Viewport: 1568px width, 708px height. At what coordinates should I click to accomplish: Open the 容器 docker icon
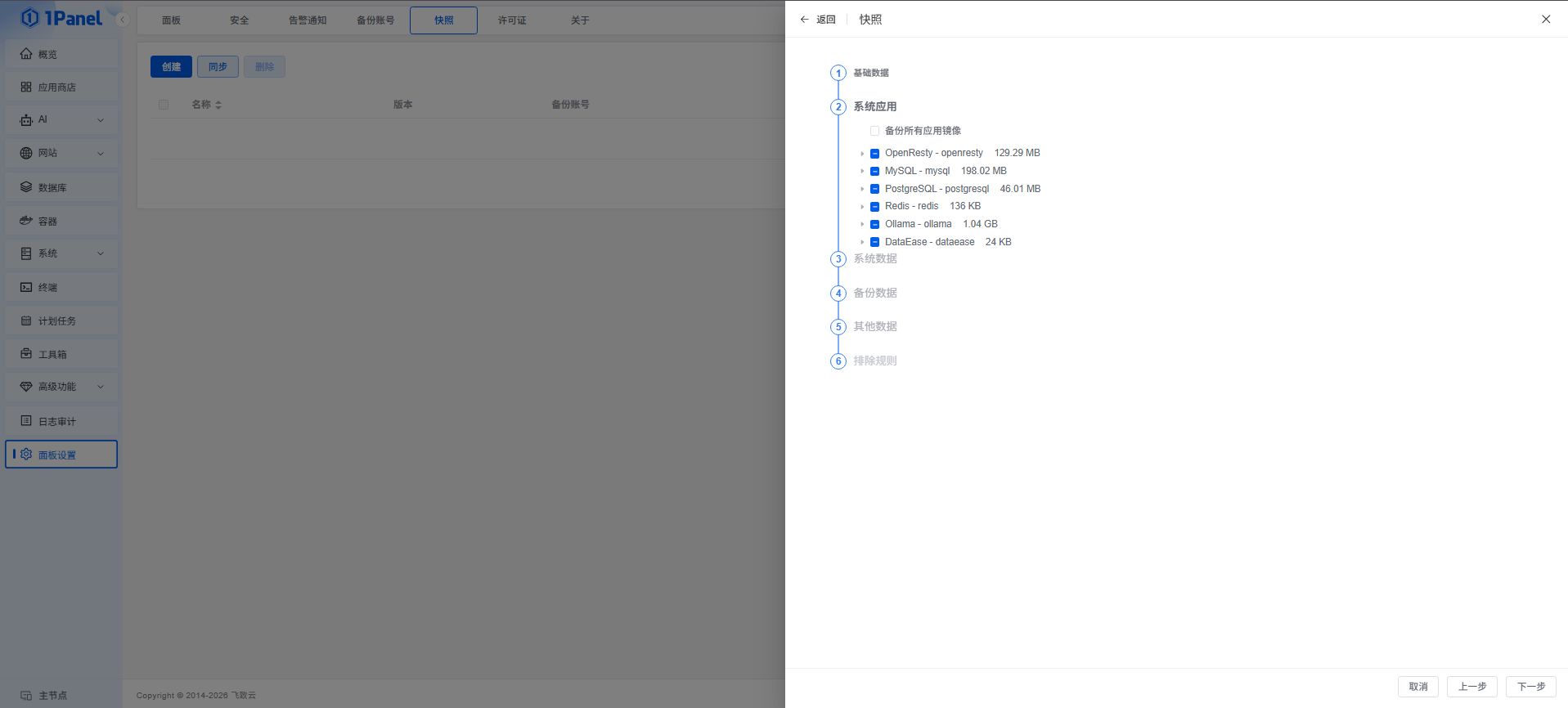click(x=26, y=221)
